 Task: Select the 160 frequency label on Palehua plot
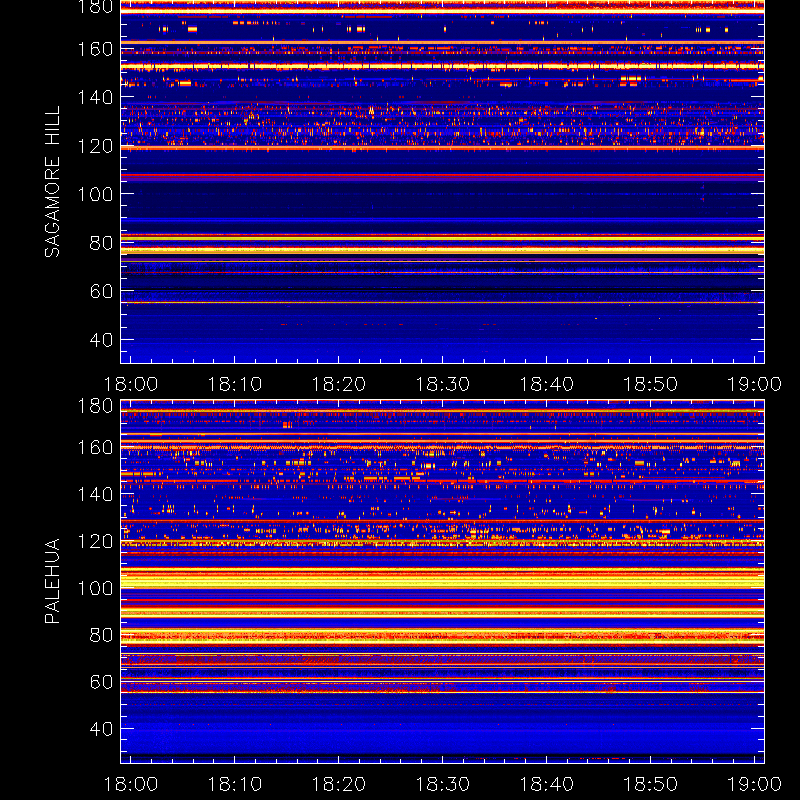pos(95,448)
